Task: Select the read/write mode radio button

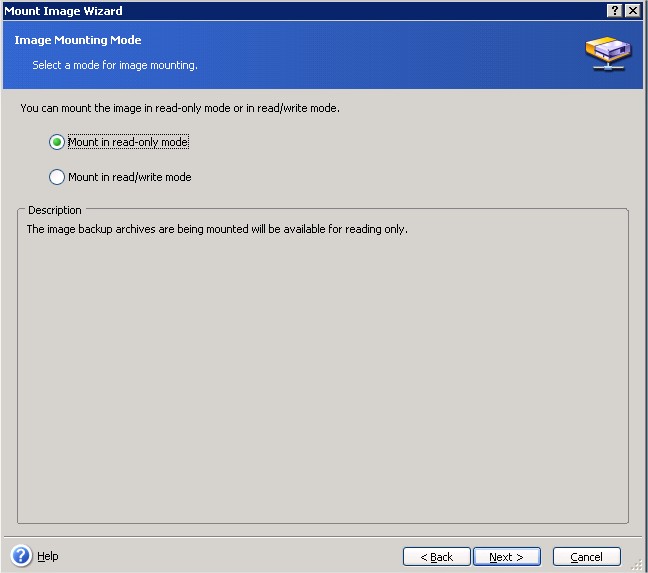Action: (57, 177)
